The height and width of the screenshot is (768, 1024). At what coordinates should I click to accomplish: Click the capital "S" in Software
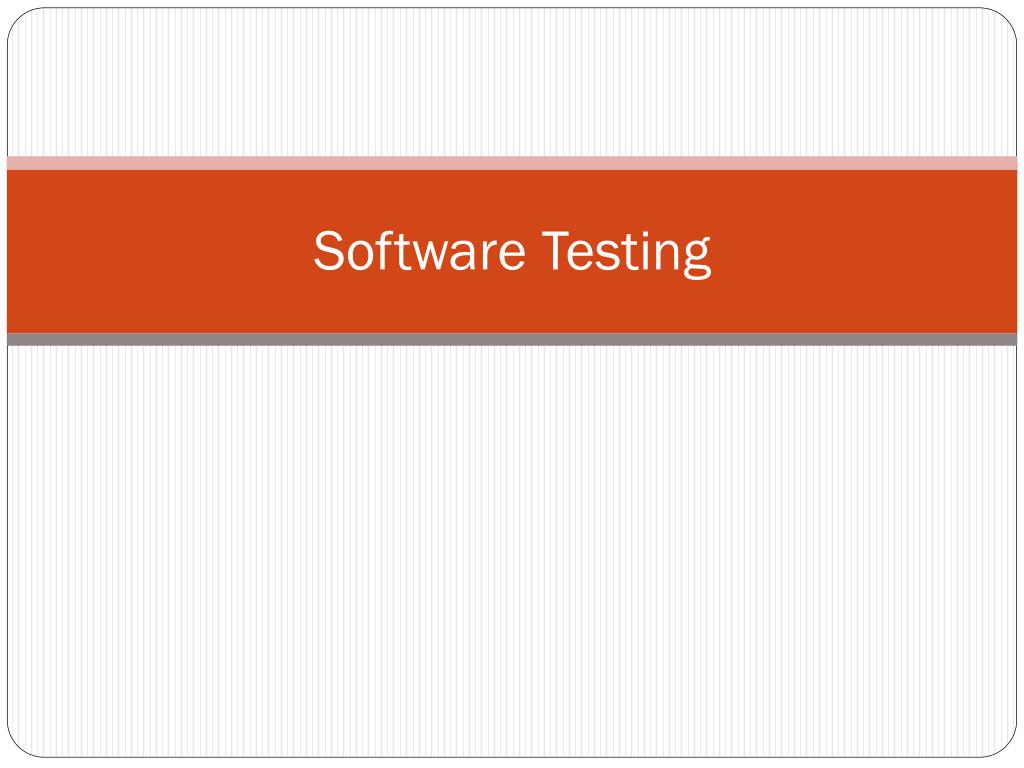pyautogui.click(x=328, y=250)
